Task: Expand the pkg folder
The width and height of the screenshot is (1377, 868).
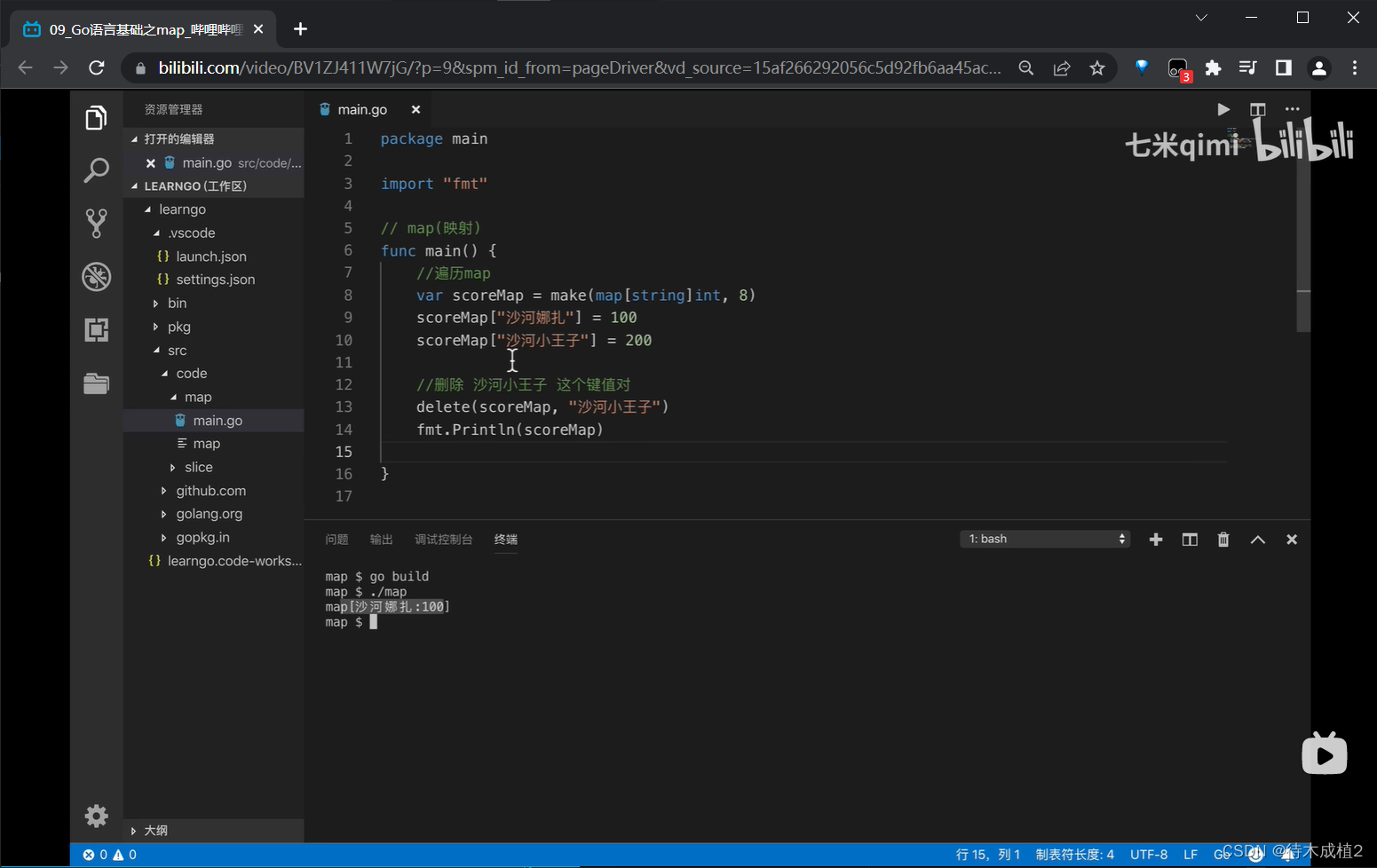Action: [214, 327]
